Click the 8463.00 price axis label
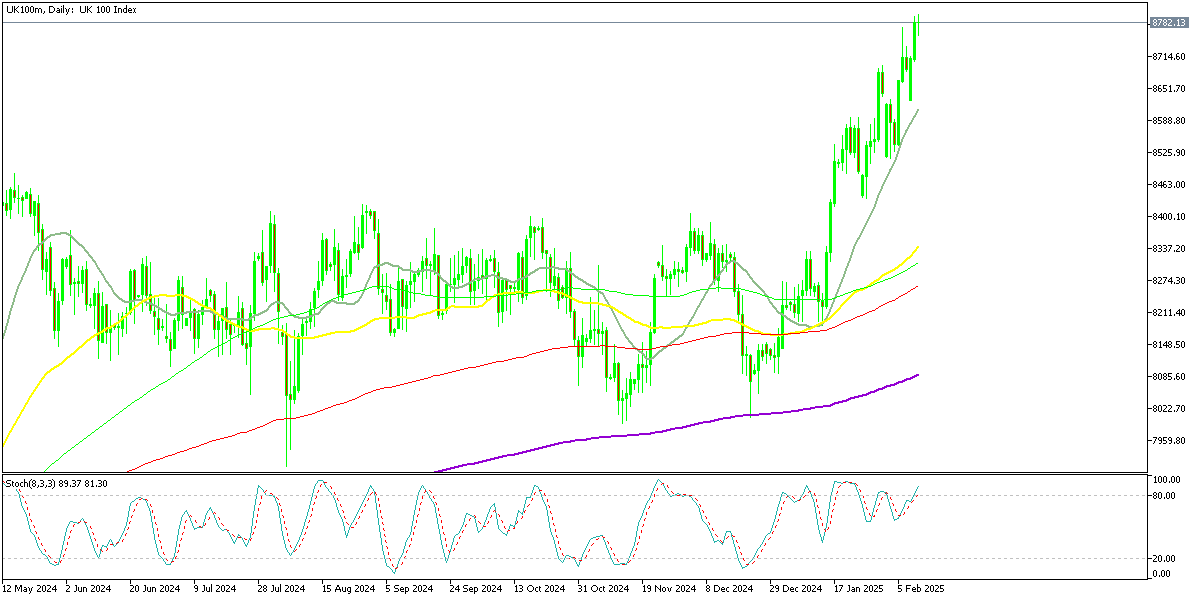The height and width of the screenshot is (600, 1200). pyautogui.click(x=1167, y=185)
